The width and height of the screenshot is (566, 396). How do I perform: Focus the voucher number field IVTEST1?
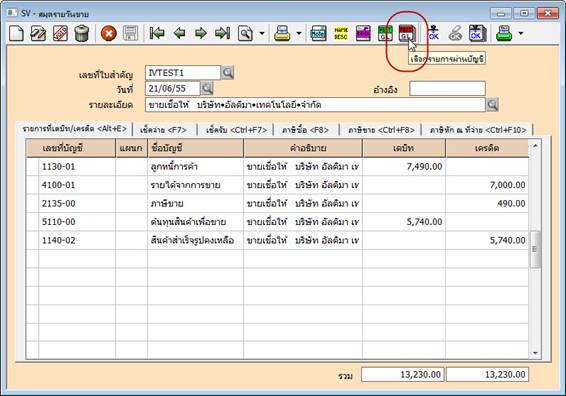(x=183, y=73)
